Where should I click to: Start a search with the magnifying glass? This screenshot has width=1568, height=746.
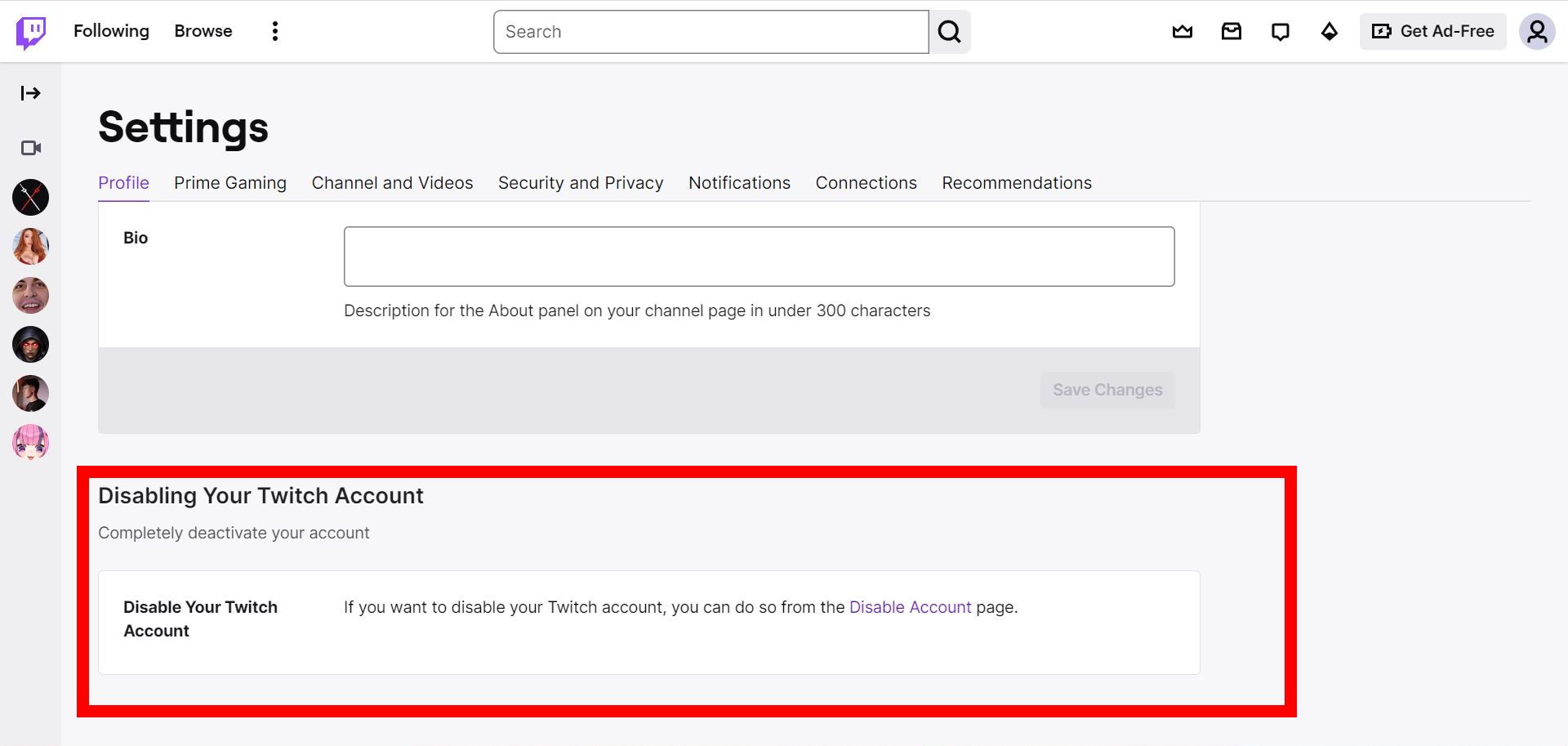coord(950,31)
